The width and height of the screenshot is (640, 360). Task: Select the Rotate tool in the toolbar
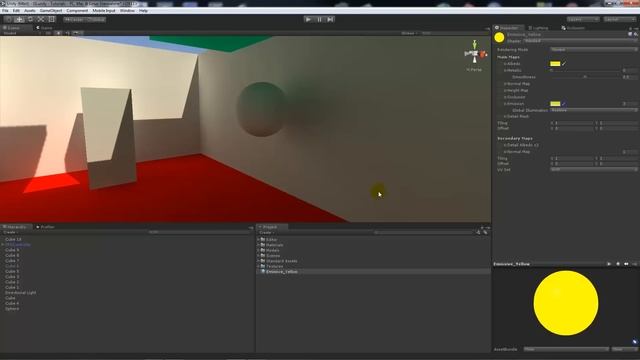click(x=30, y=19)
